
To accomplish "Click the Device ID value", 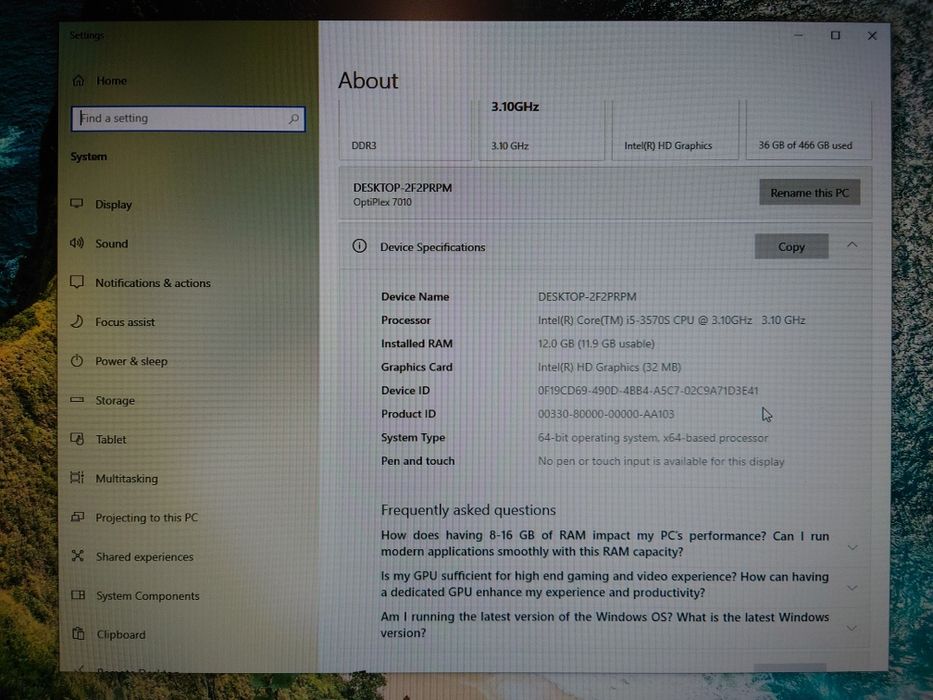I will (x=648, y=390).
